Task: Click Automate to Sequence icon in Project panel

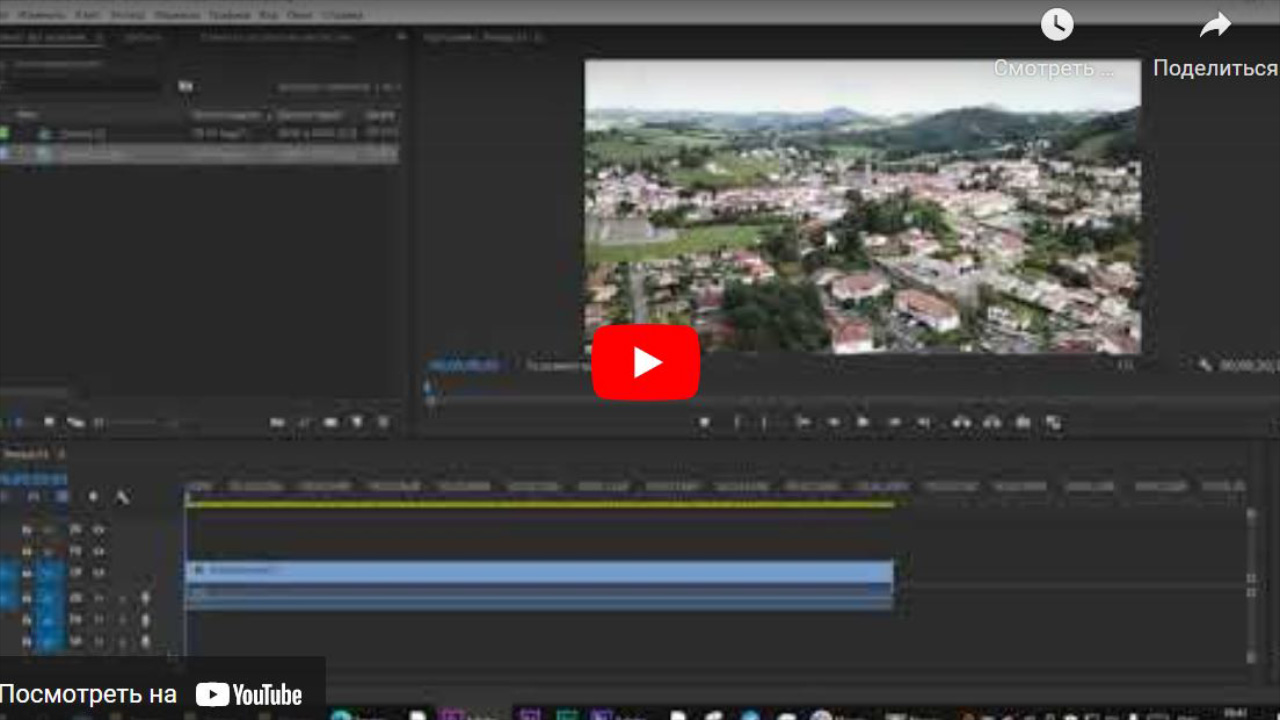Action: coord(278,423)
